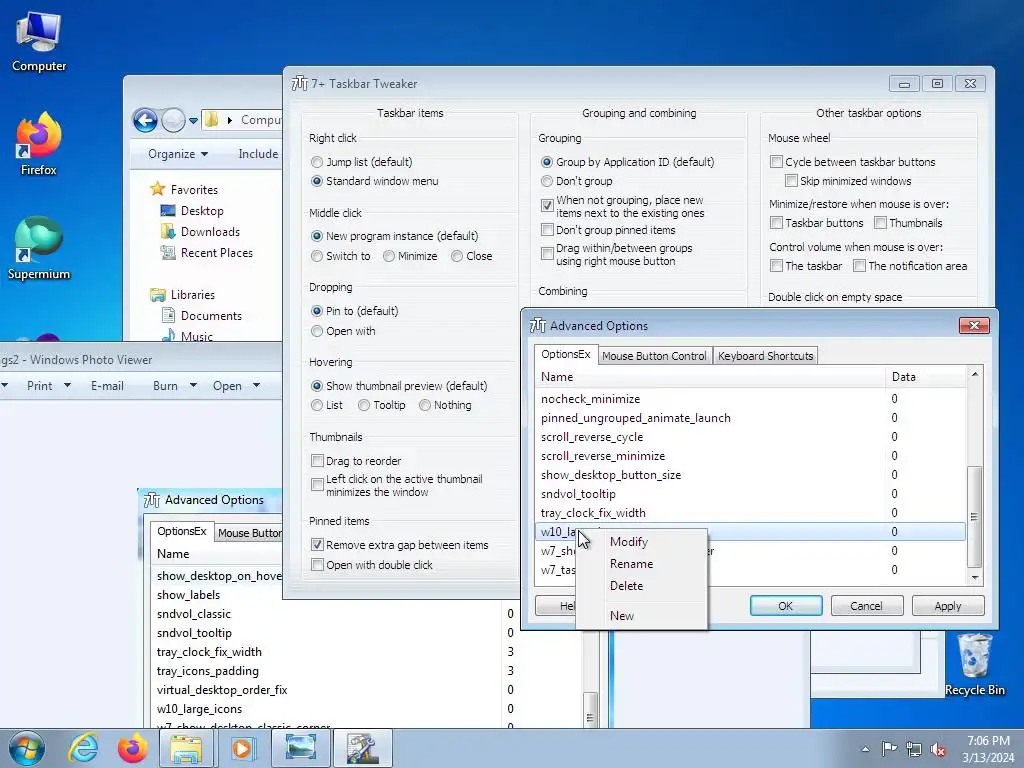Viewport: 1024px width, 768px height.
Task: Open network tray icon
Action: pos(914,749)
